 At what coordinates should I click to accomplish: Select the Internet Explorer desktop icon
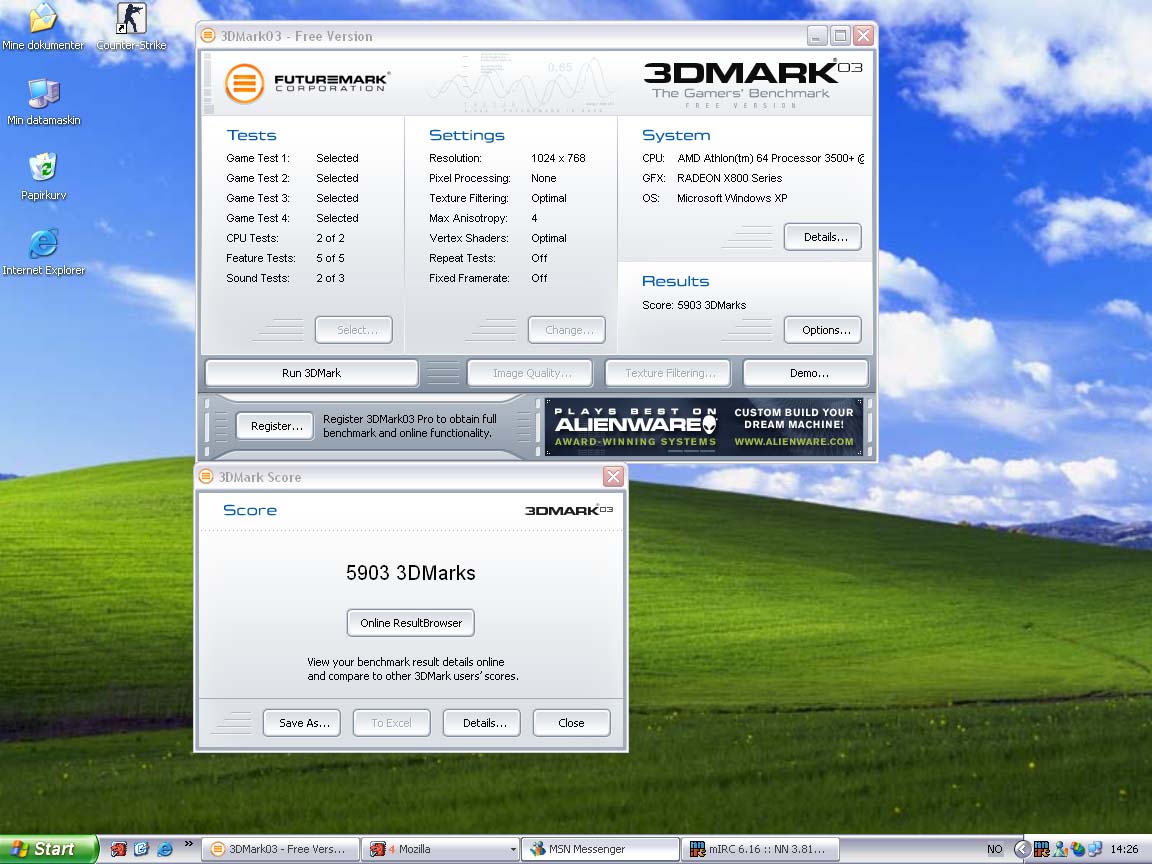tap(43, 251)
